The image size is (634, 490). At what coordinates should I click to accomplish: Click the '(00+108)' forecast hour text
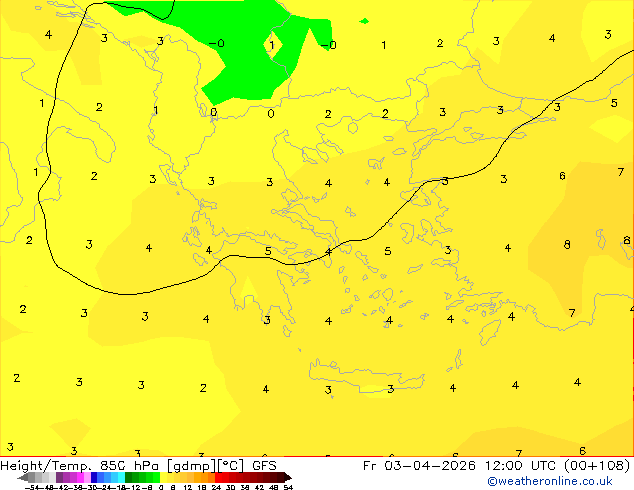(597, 466)
